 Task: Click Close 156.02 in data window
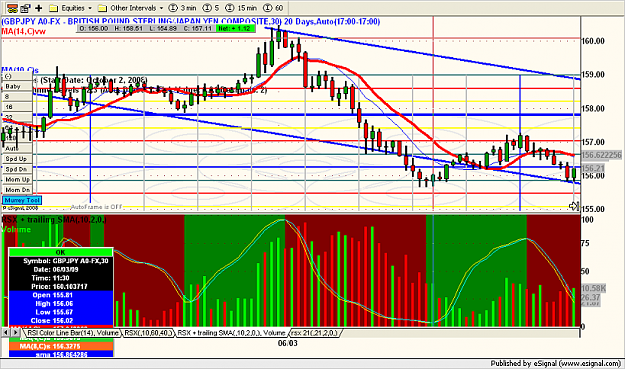coord(61,321)
